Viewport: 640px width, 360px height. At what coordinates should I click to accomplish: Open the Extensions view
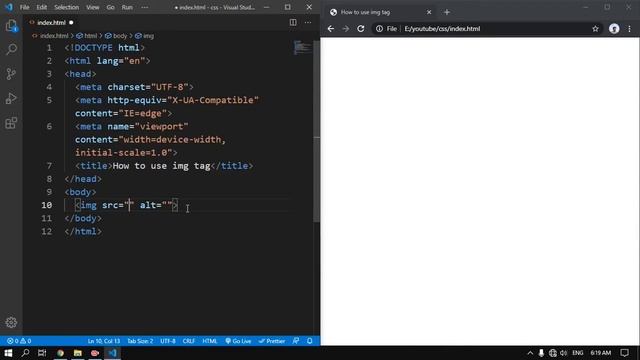click(x=11, y=123)
